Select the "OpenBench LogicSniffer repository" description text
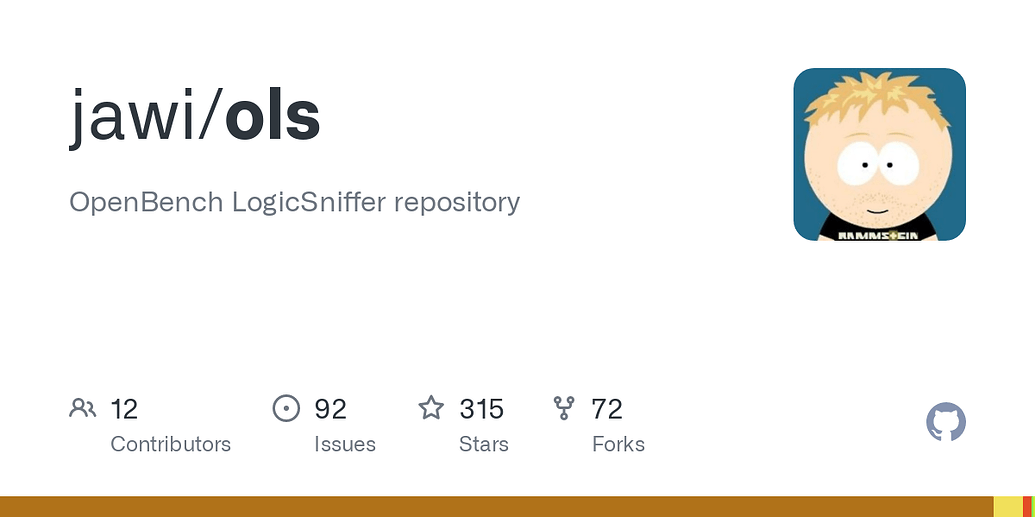The image size is (1035, 517). [294, 202]
